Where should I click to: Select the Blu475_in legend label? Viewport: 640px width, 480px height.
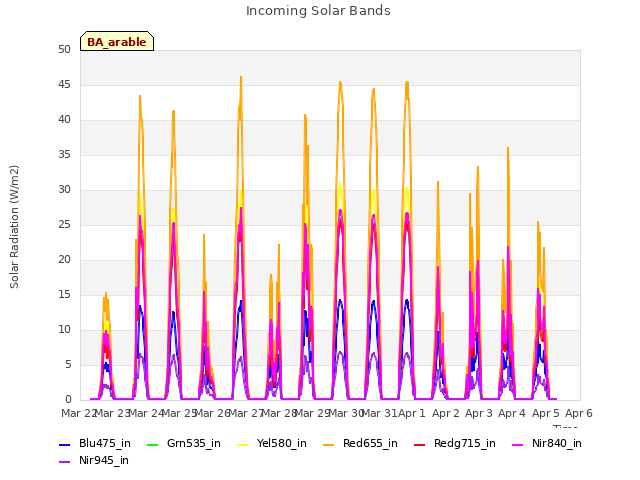(x=105, y=444)
